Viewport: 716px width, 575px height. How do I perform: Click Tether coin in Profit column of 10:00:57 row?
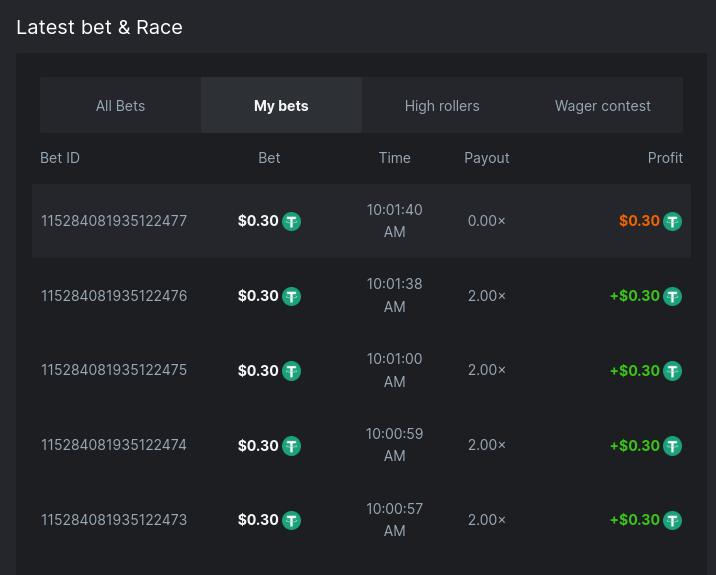(x=673, y=520)
